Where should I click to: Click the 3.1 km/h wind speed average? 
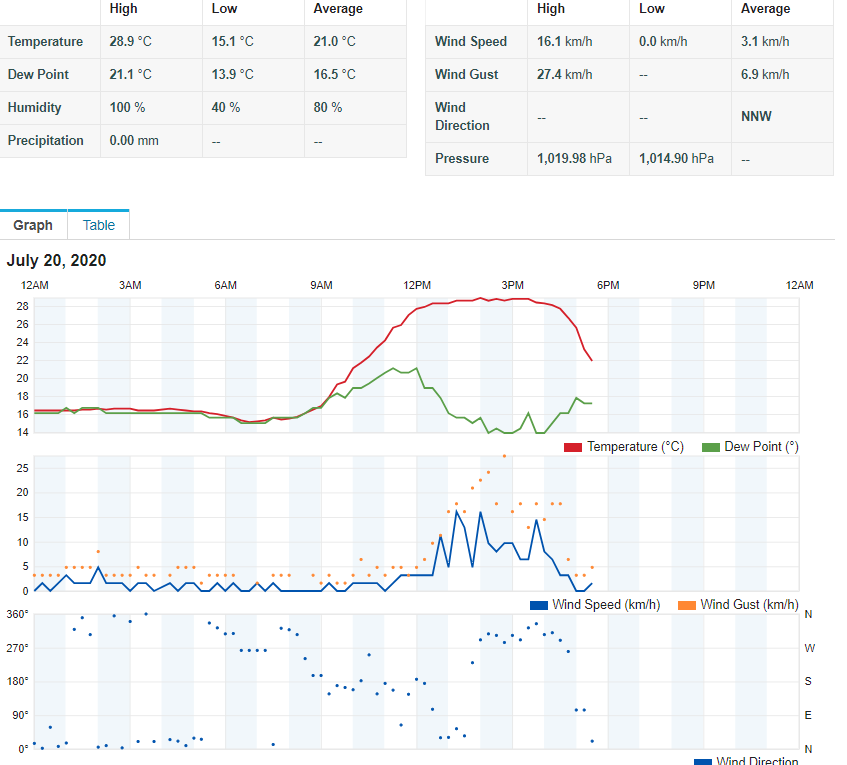coord(765,42)
